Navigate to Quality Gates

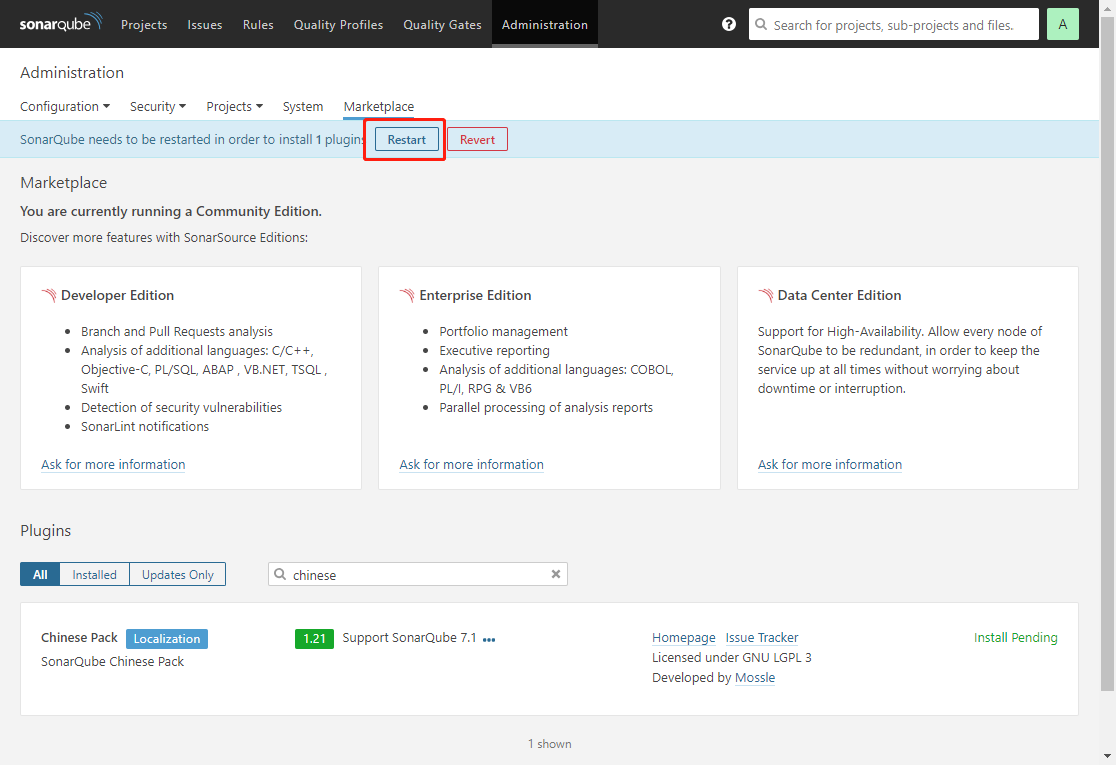(x=442, y=24)
